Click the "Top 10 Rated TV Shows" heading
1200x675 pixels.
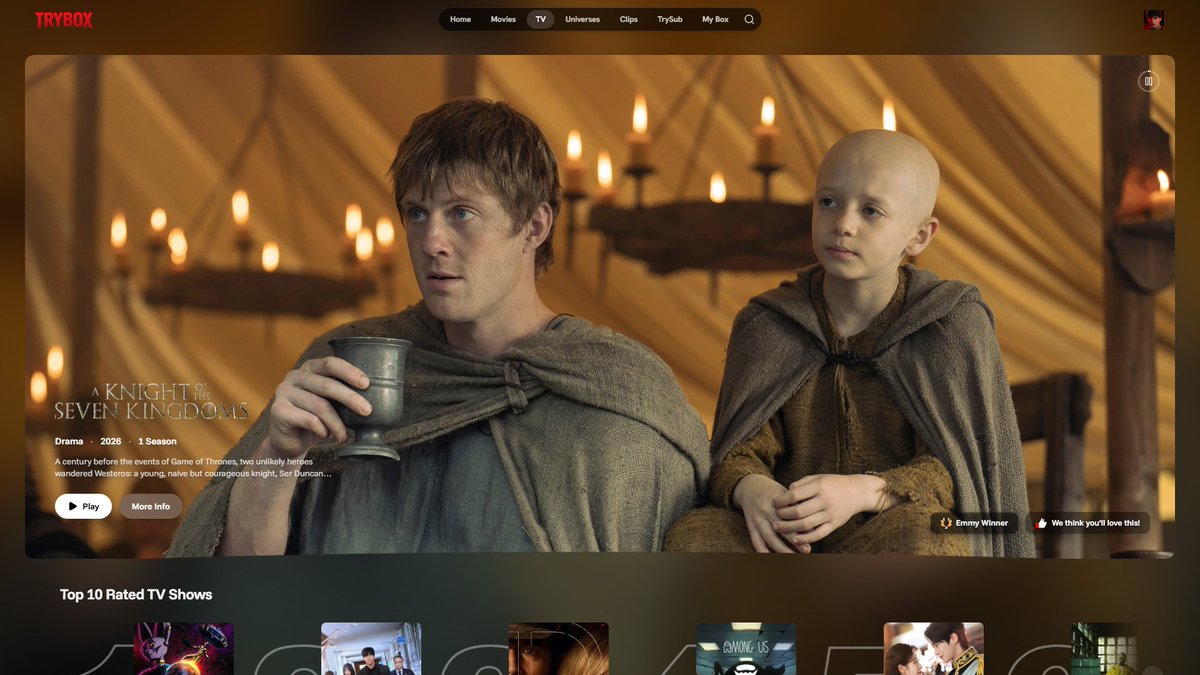tap(136, 594)
